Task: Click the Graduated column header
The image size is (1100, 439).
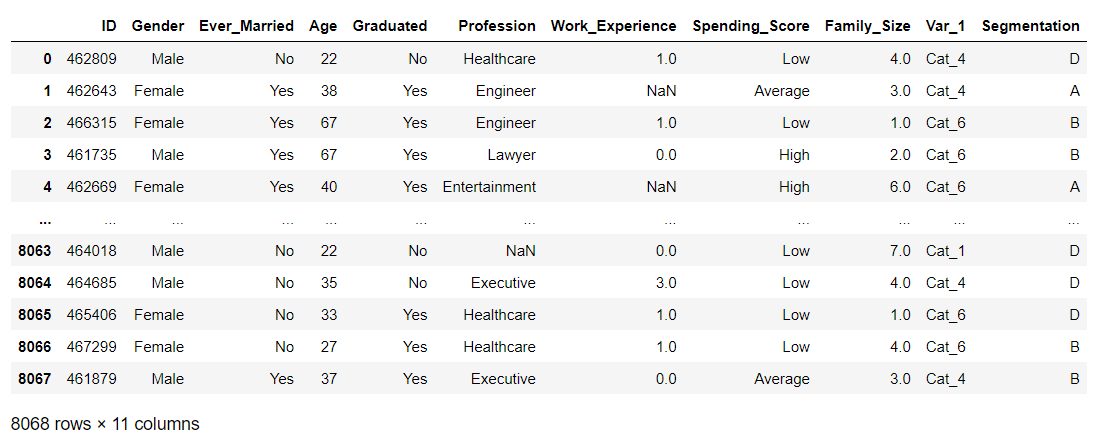Action: (x=389, y=26)
